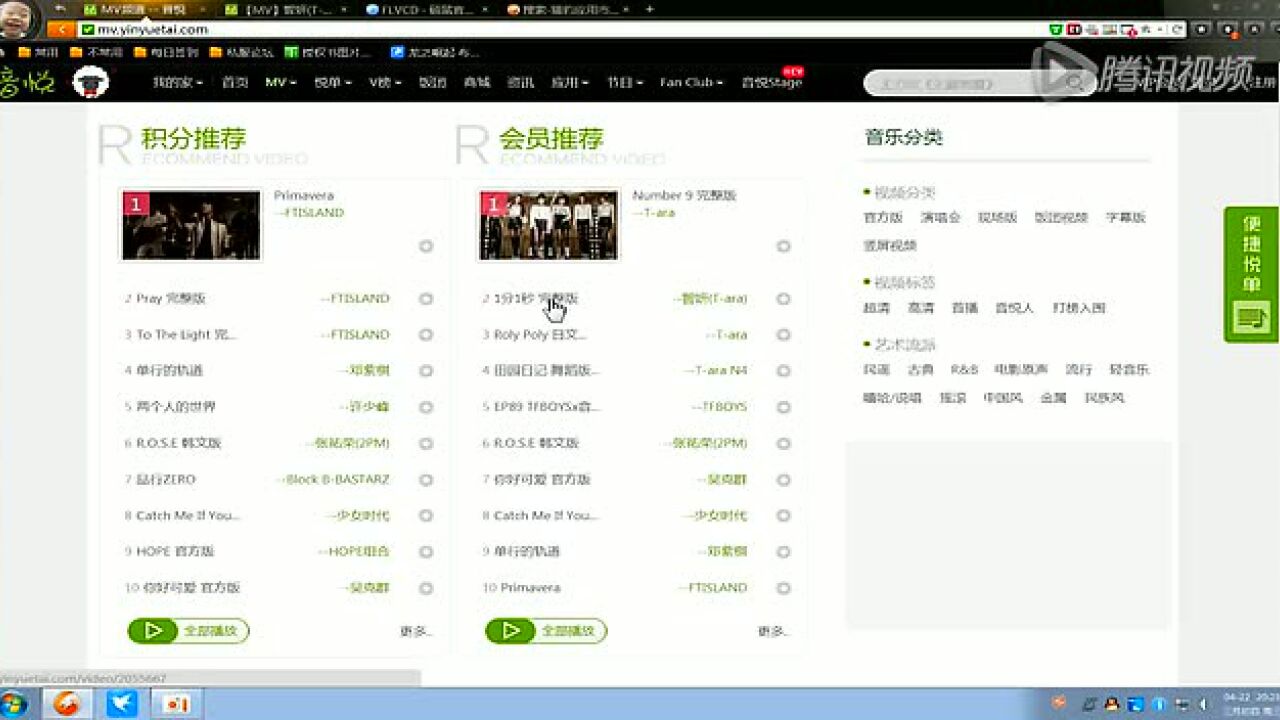Click add icon for HOPE 官方版 row
1280x720 pixels.
tap(426, 551)
